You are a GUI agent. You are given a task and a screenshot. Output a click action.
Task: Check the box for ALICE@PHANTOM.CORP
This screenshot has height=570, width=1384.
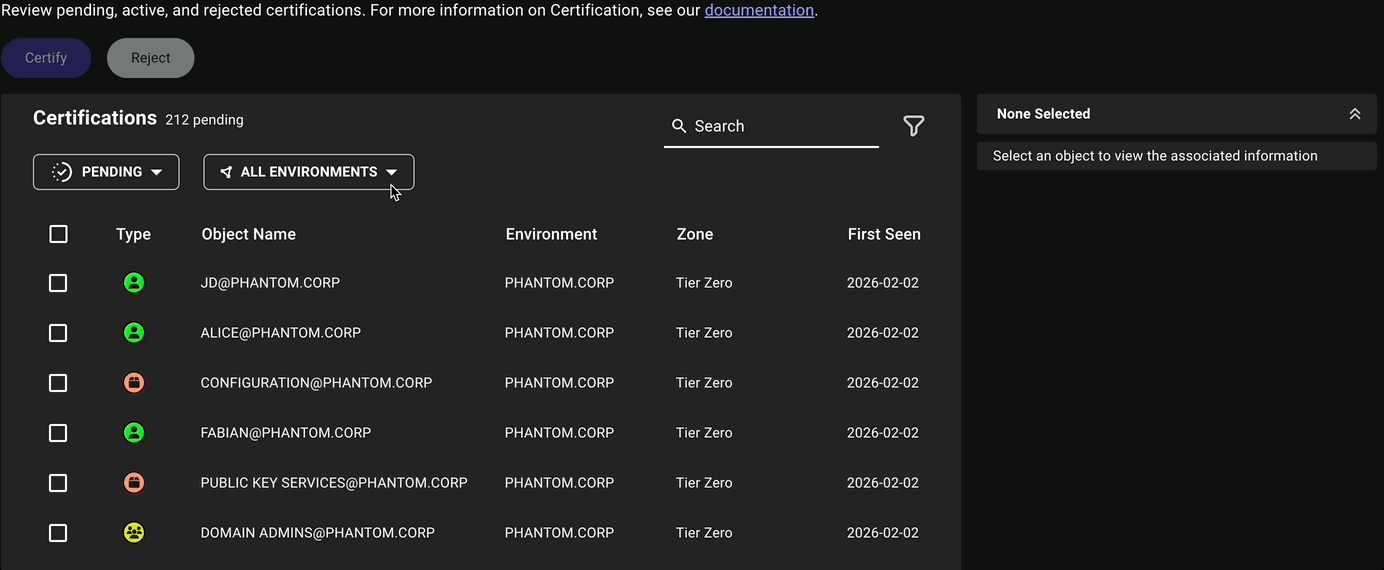click(58, 333)
